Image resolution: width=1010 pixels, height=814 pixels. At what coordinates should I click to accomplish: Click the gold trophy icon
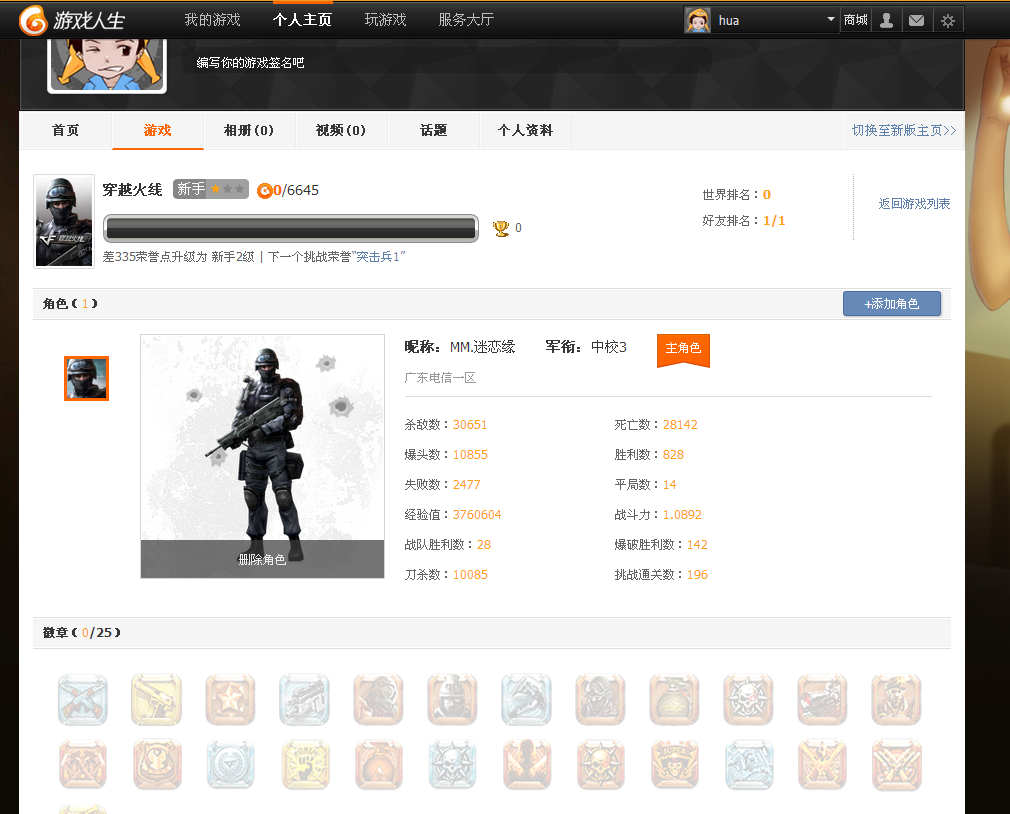point(500,228)
